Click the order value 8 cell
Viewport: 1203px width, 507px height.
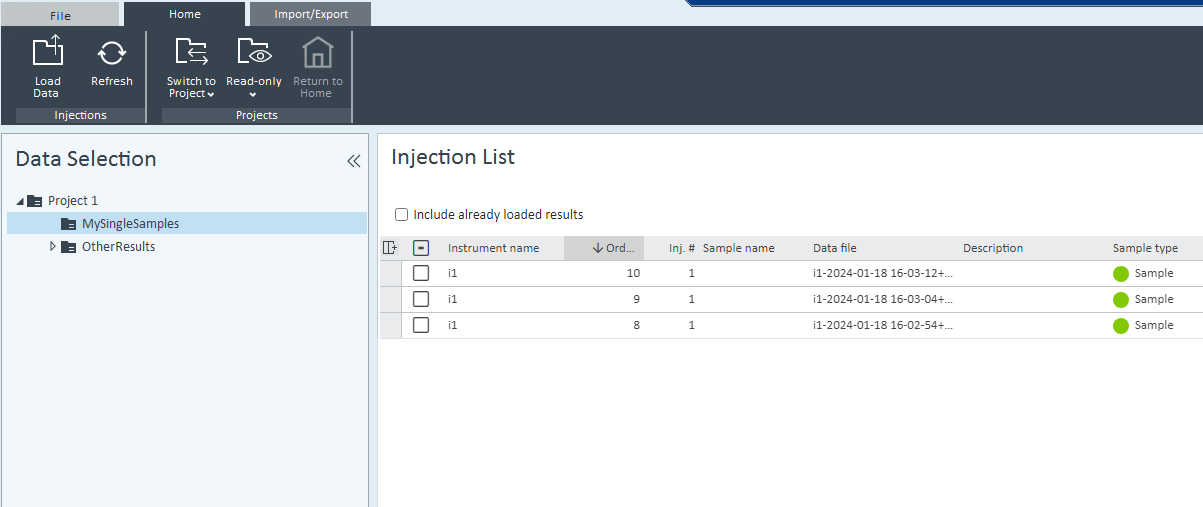pos(636,325)
